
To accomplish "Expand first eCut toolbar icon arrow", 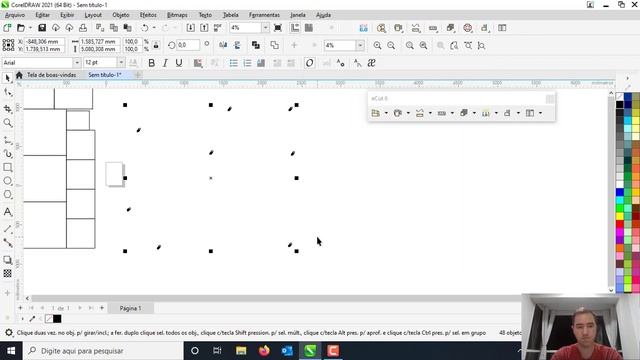I will pos(386,113).
